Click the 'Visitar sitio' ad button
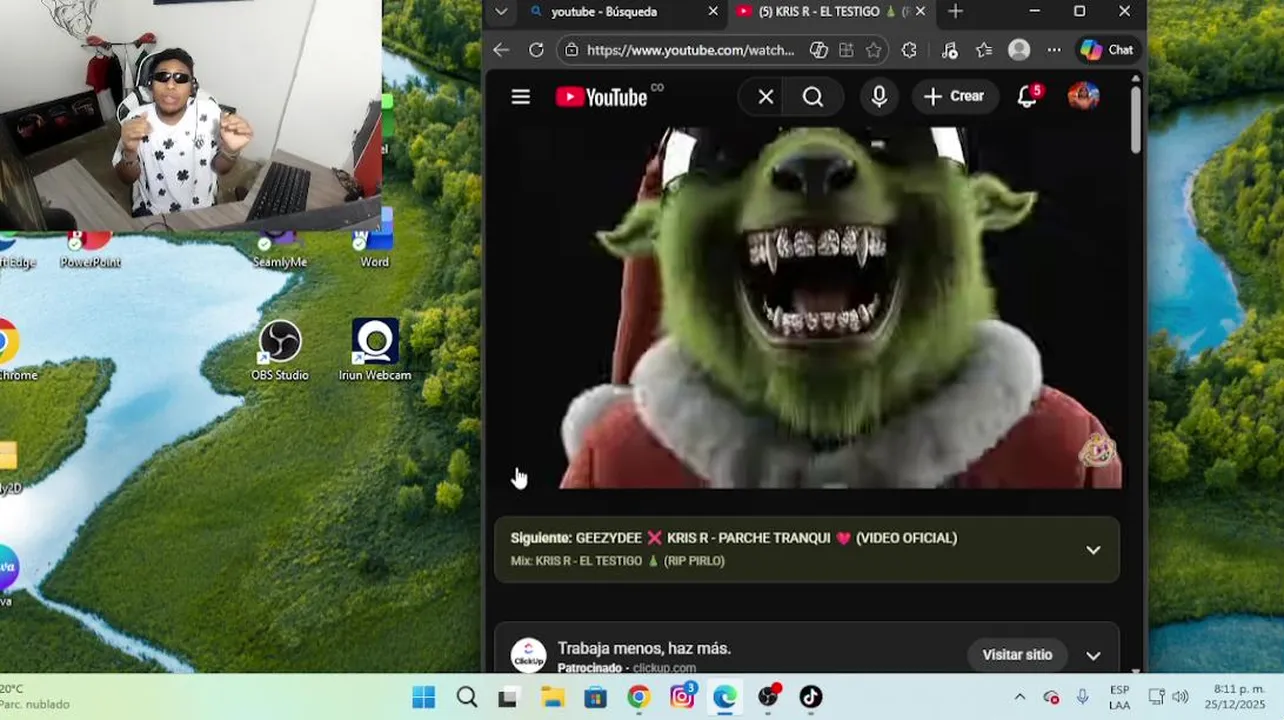The image size is (1284, 720). pos(1017,655)
